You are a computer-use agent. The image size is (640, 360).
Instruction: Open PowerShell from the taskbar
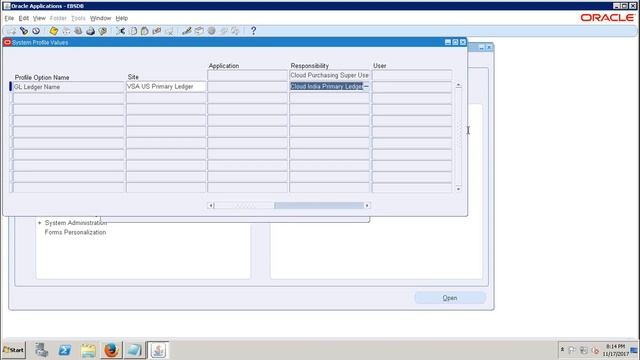click(64, 350)
